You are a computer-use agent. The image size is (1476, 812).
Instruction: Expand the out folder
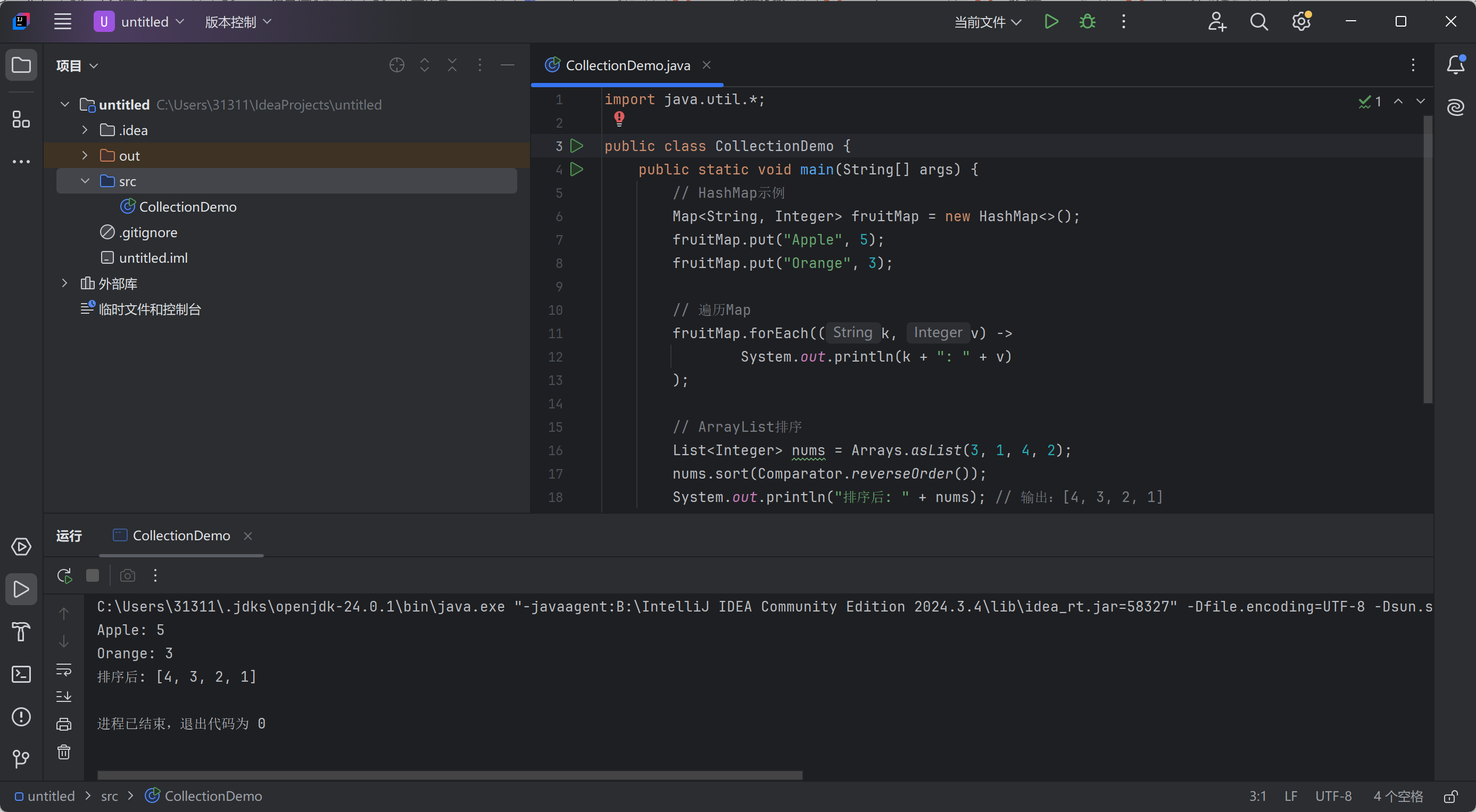85,156
